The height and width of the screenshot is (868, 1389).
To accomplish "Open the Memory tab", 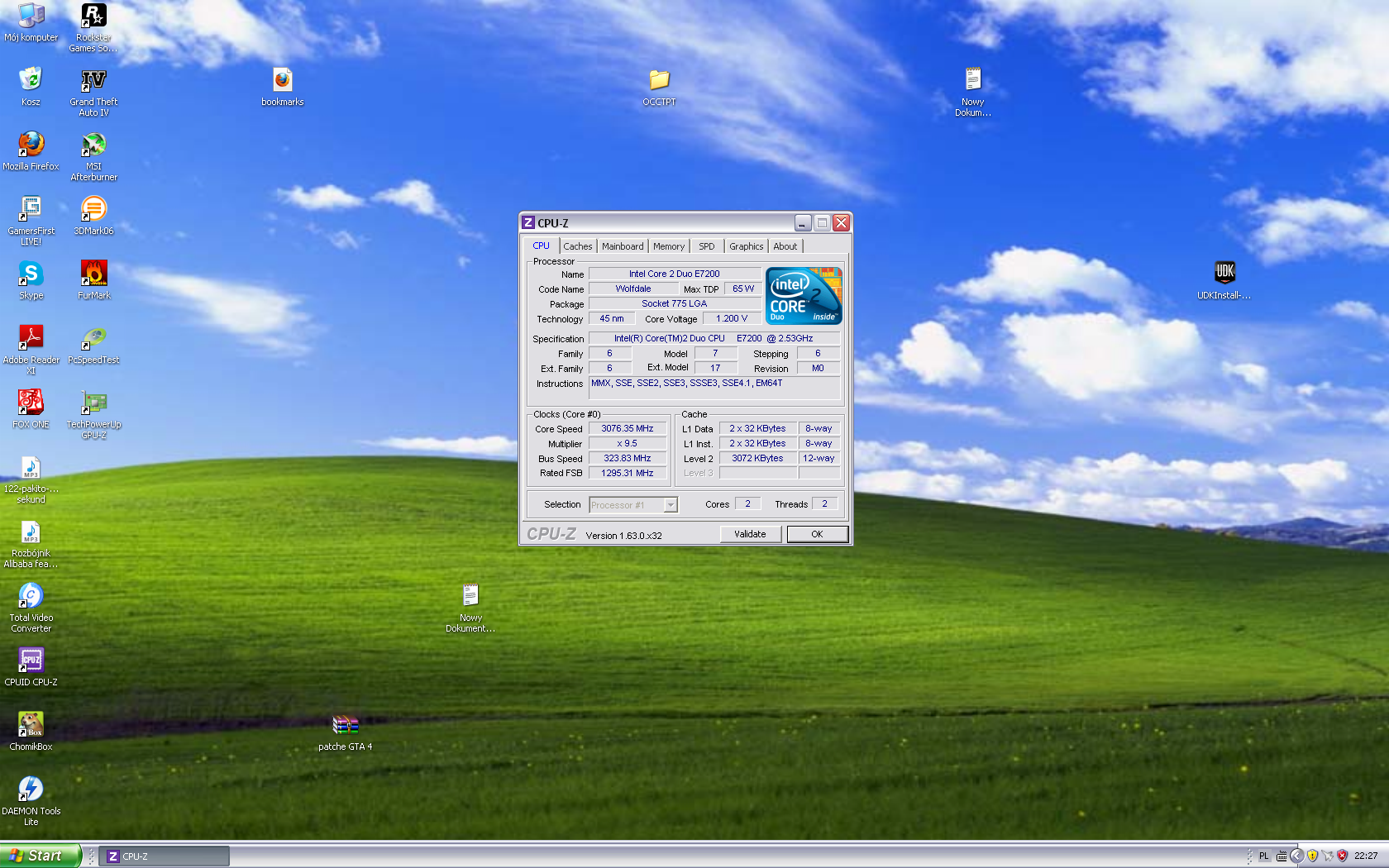I will pyautogui.click(x=669, y=246).
